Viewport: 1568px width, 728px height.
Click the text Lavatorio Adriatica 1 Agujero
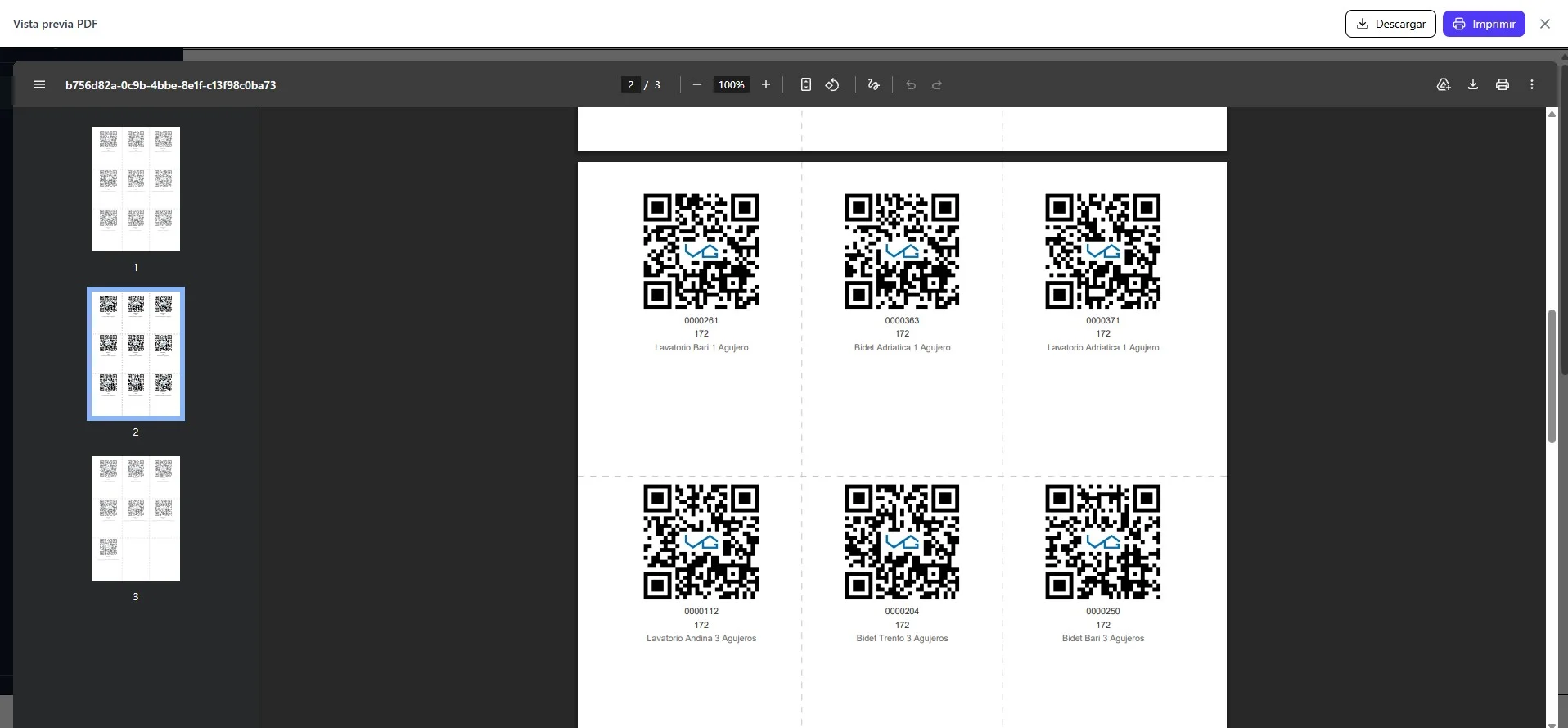1103,348
